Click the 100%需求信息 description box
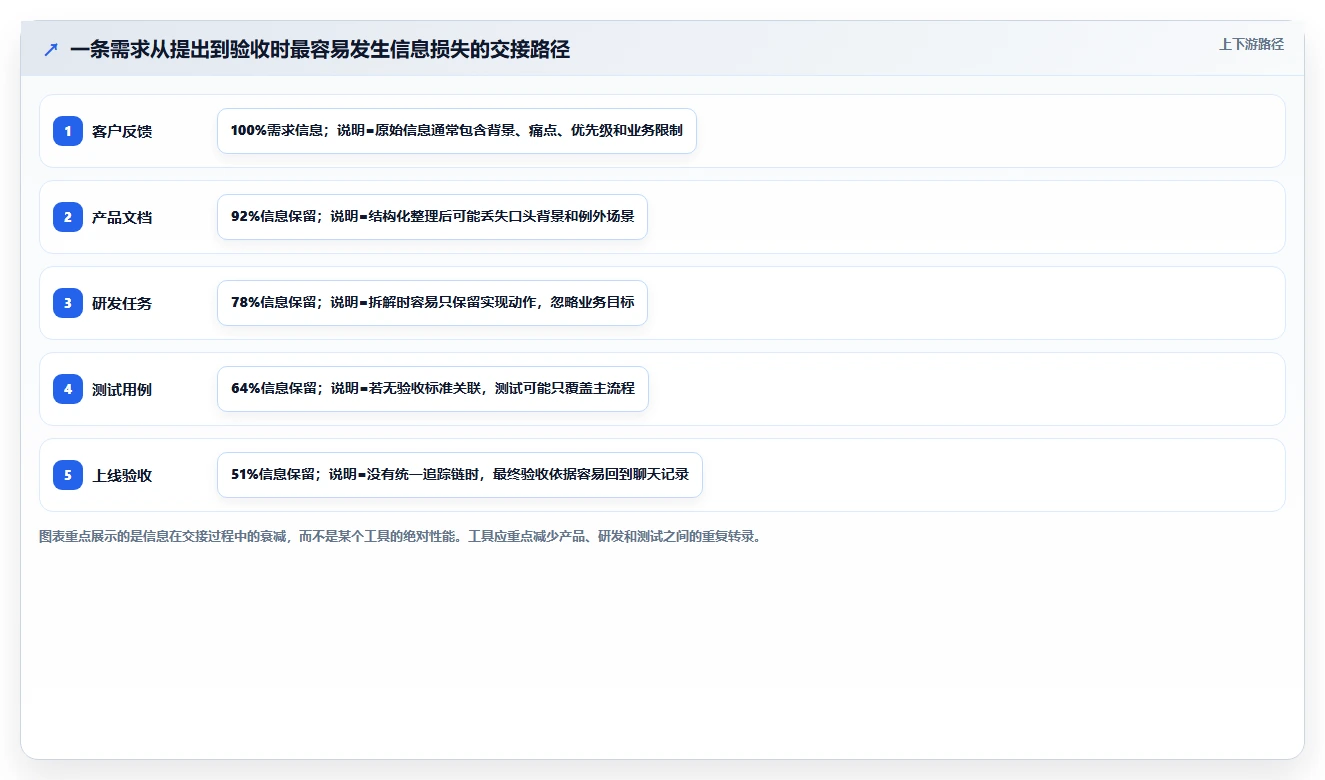 coord(457,131)
